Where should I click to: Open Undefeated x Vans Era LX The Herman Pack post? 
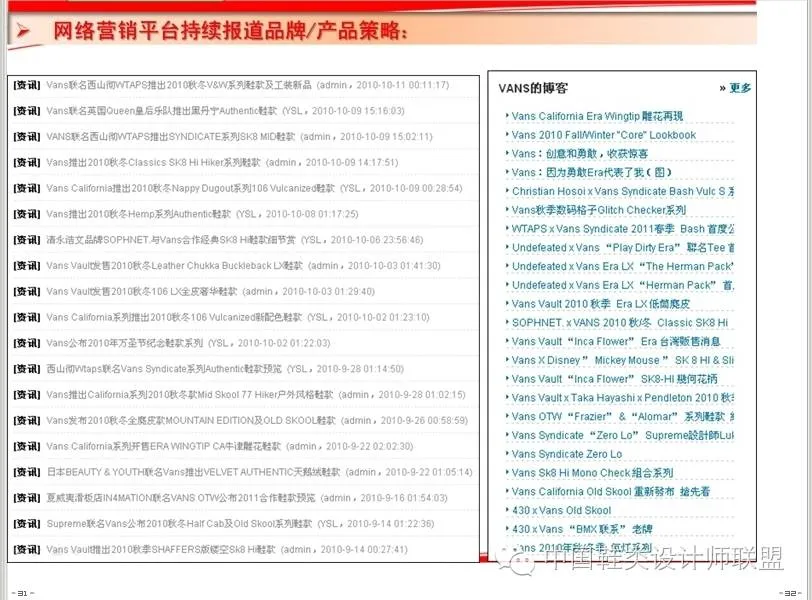(x=623, y=266)
